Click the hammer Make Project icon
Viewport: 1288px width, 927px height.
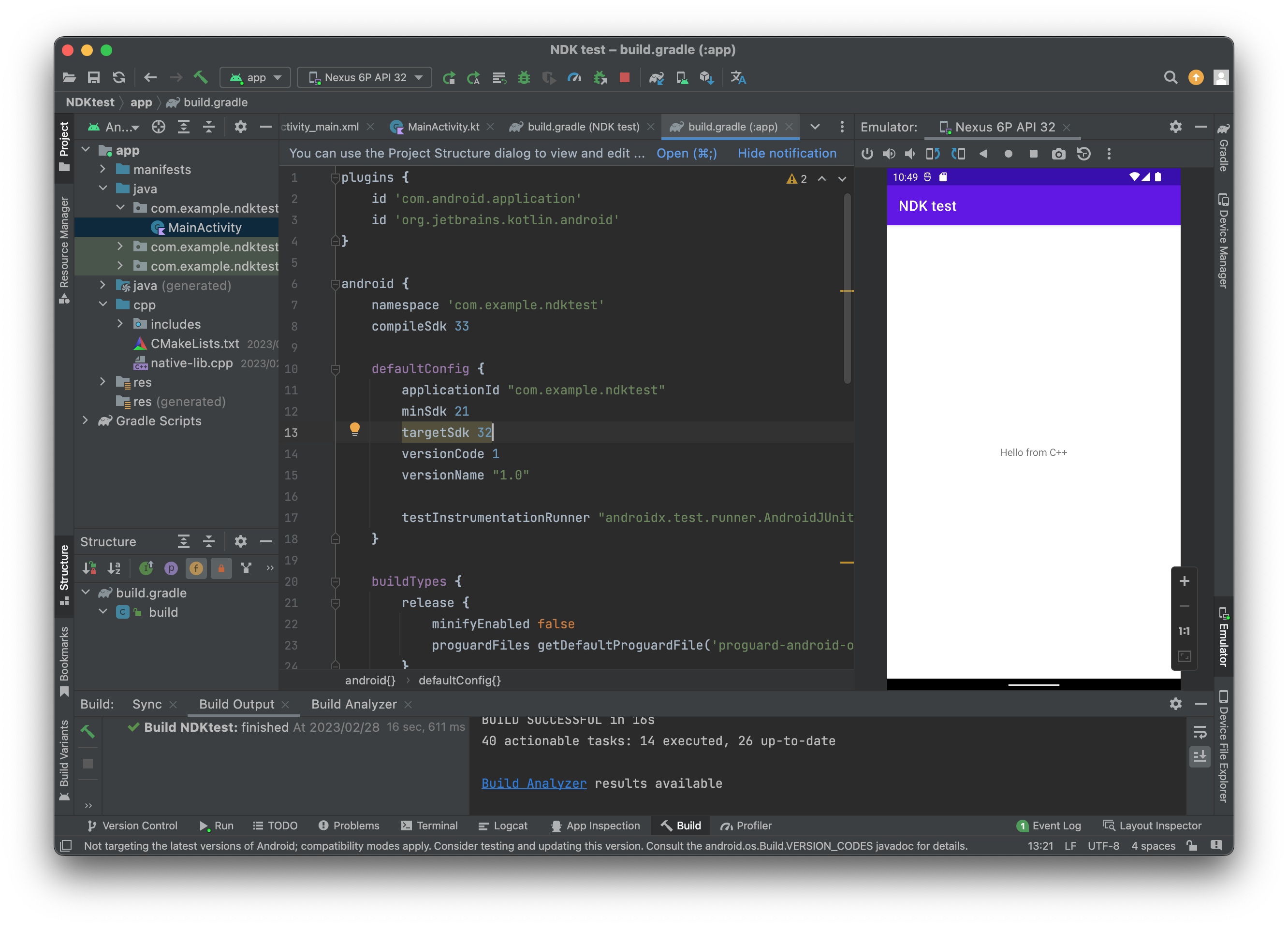pyautogui.click(x=201, y=78)
